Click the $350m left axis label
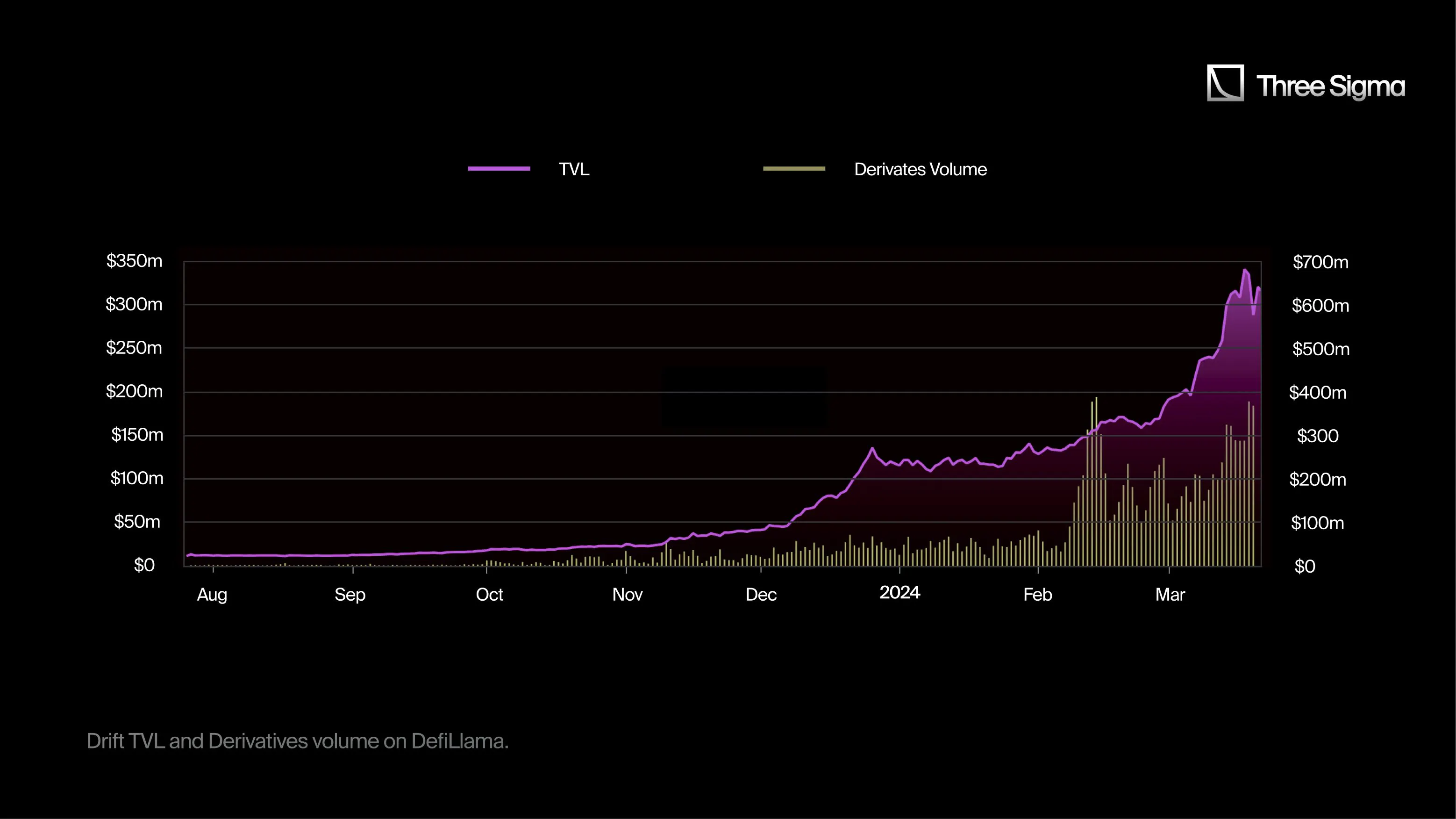 tap(135, 261)
